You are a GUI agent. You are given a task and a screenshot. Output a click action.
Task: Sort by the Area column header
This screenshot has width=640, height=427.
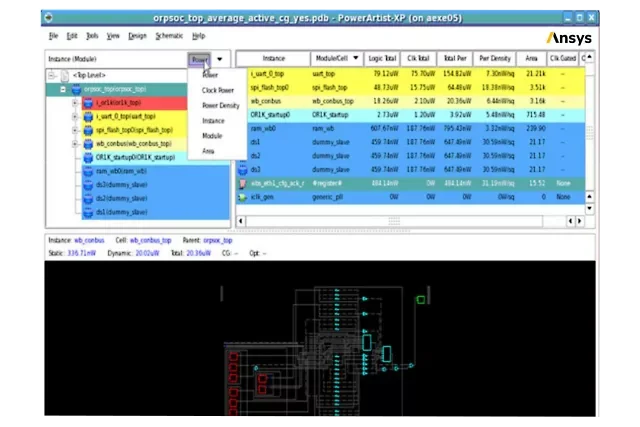[531, 58]
